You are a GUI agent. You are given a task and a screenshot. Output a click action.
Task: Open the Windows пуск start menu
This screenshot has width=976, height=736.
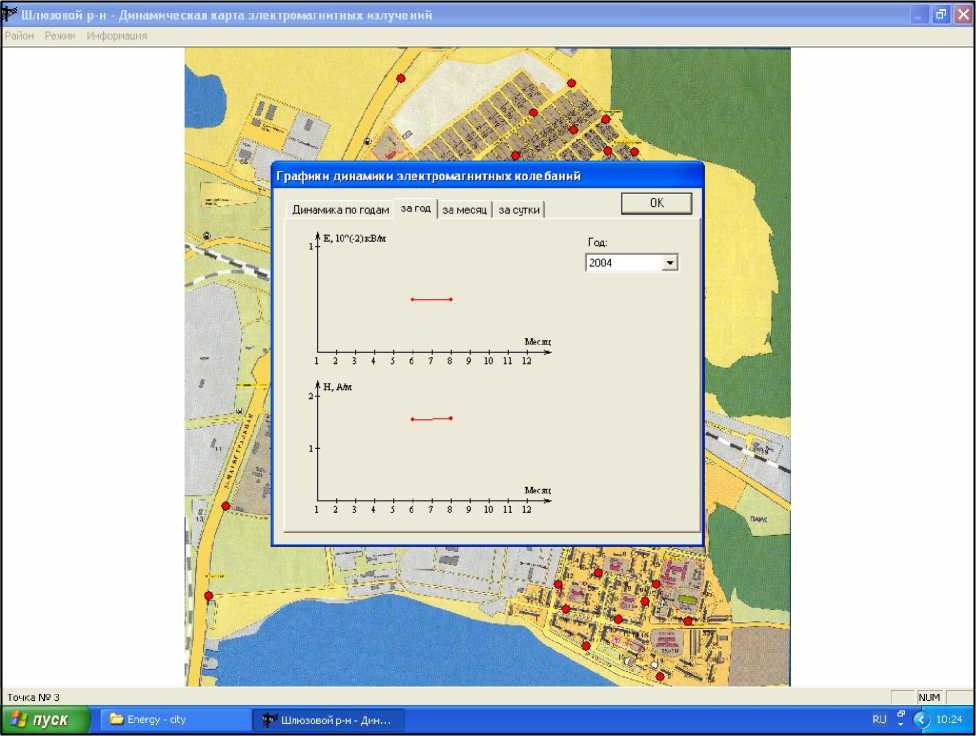click(47, 719)
